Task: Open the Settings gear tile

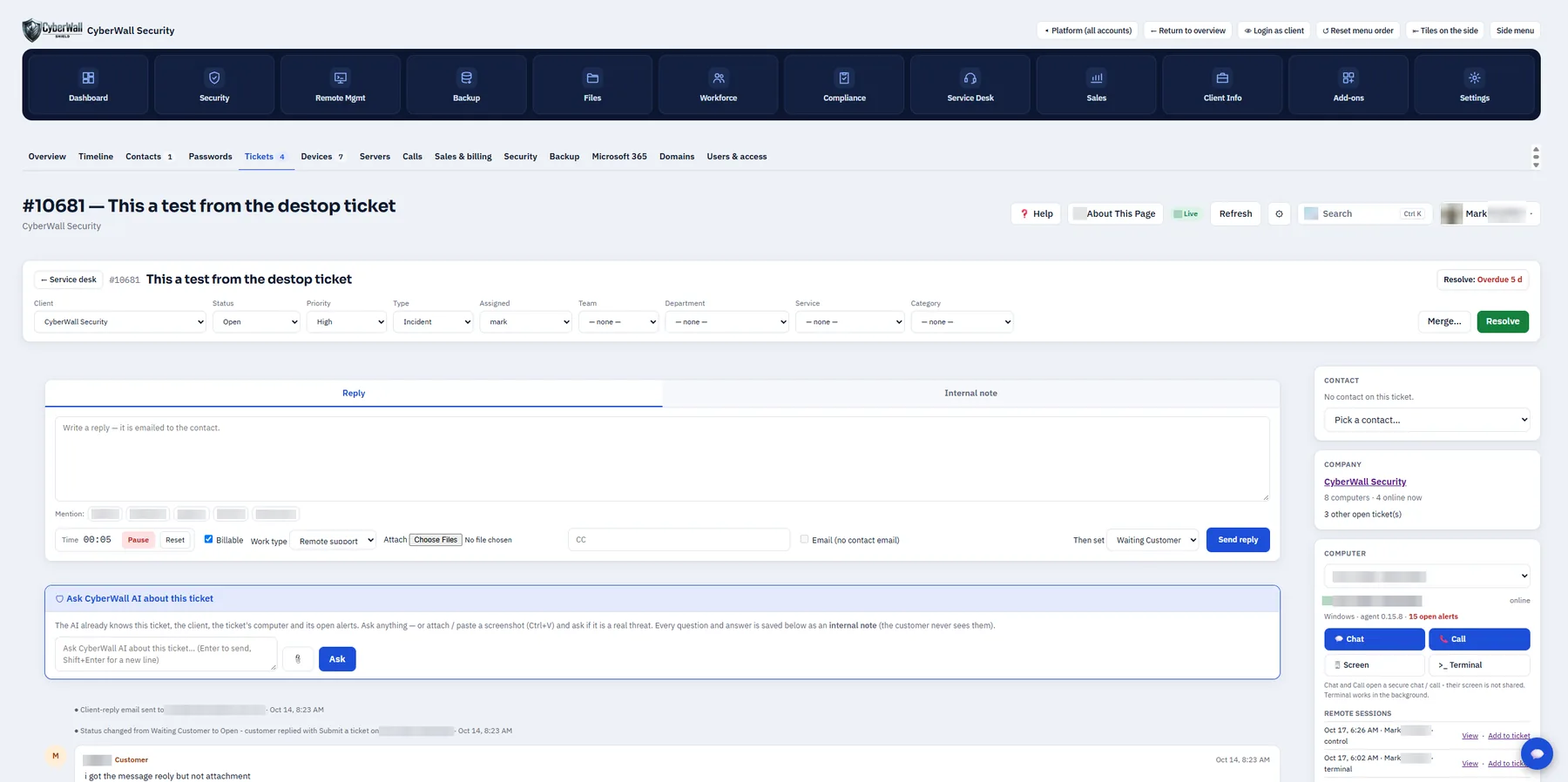Action: [1475, 84]
